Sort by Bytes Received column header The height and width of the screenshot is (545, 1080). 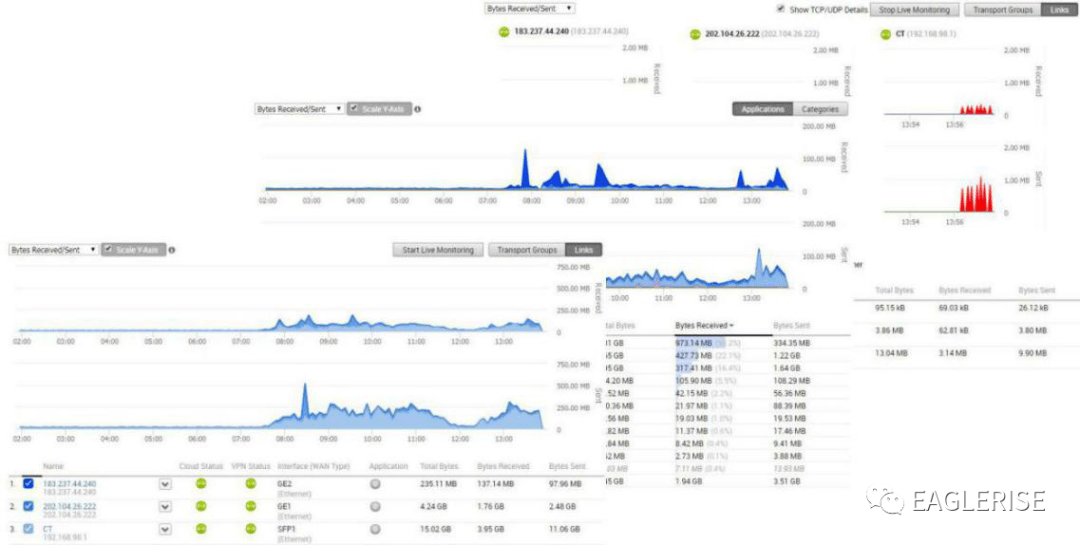click(x=704, y=325)
